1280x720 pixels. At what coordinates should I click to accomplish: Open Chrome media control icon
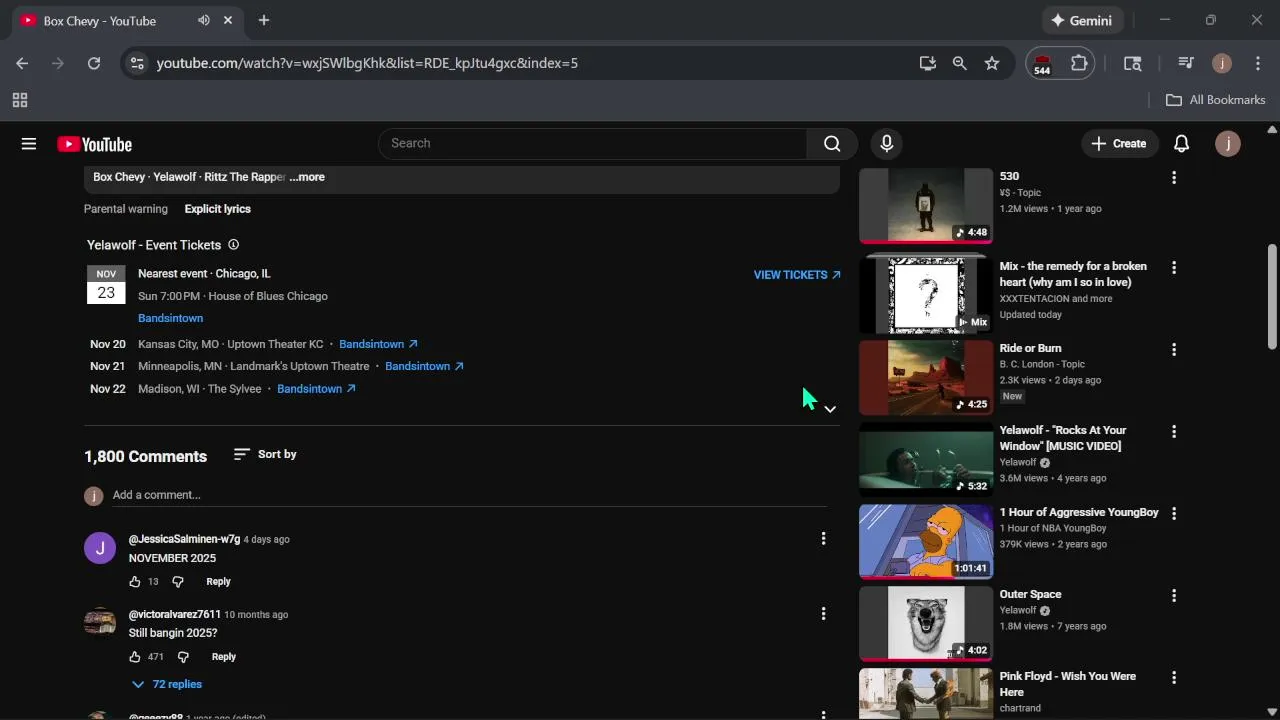click(1186, 63)
